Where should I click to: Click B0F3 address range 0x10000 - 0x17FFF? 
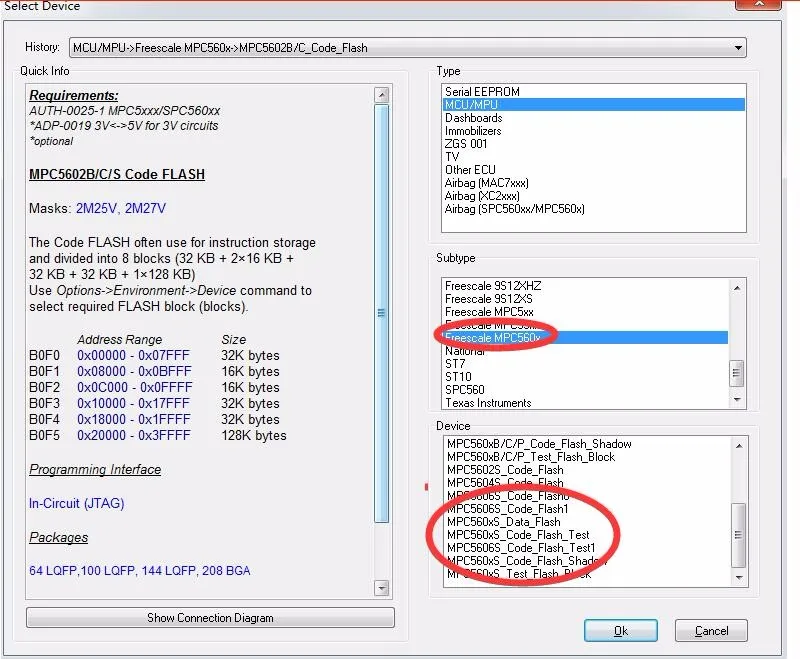(133, 403)
